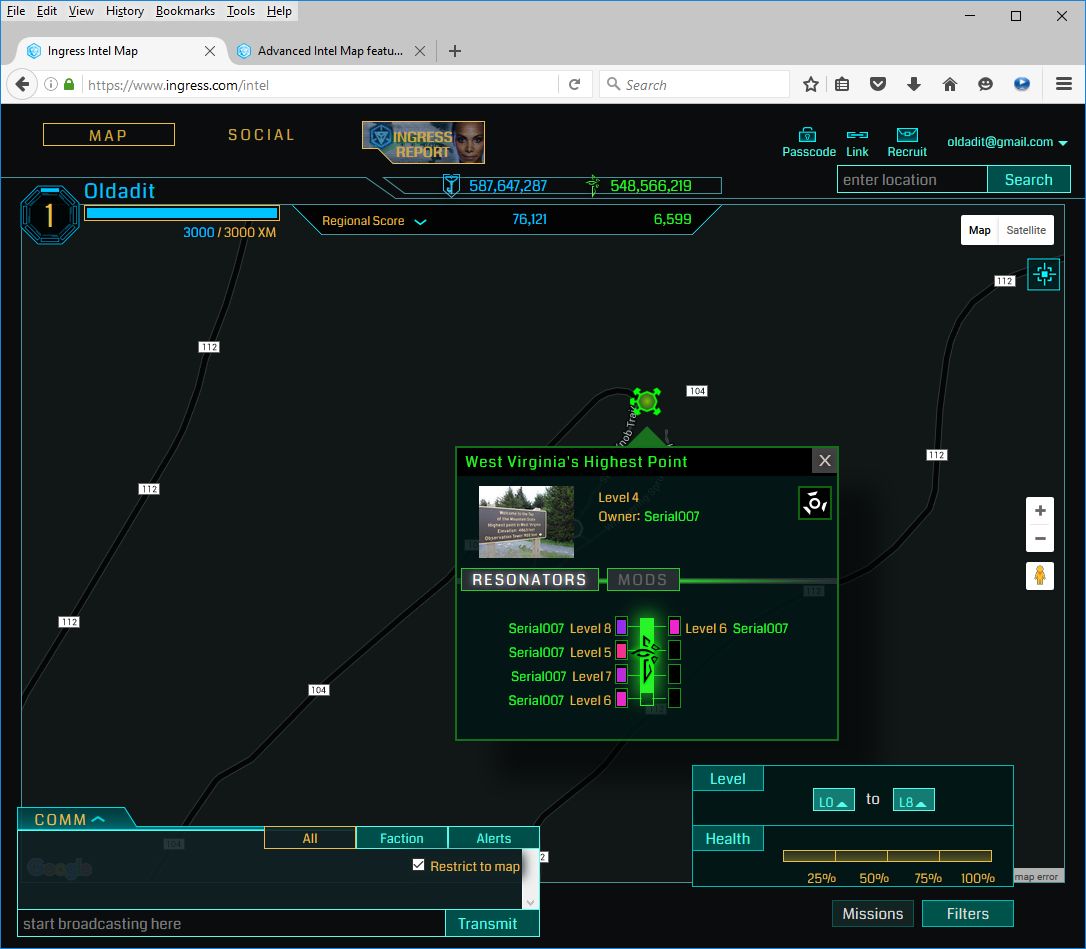Click the portal link icon in popup

point(815,503)
